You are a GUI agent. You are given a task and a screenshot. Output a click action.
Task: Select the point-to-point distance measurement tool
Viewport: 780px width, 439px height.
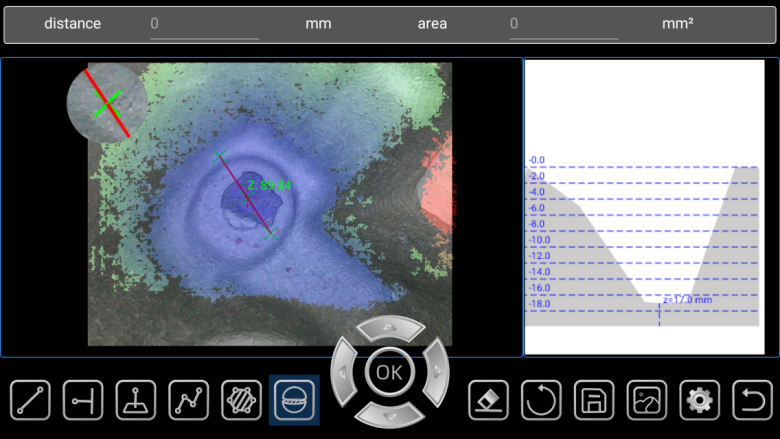tap(30, 400)
